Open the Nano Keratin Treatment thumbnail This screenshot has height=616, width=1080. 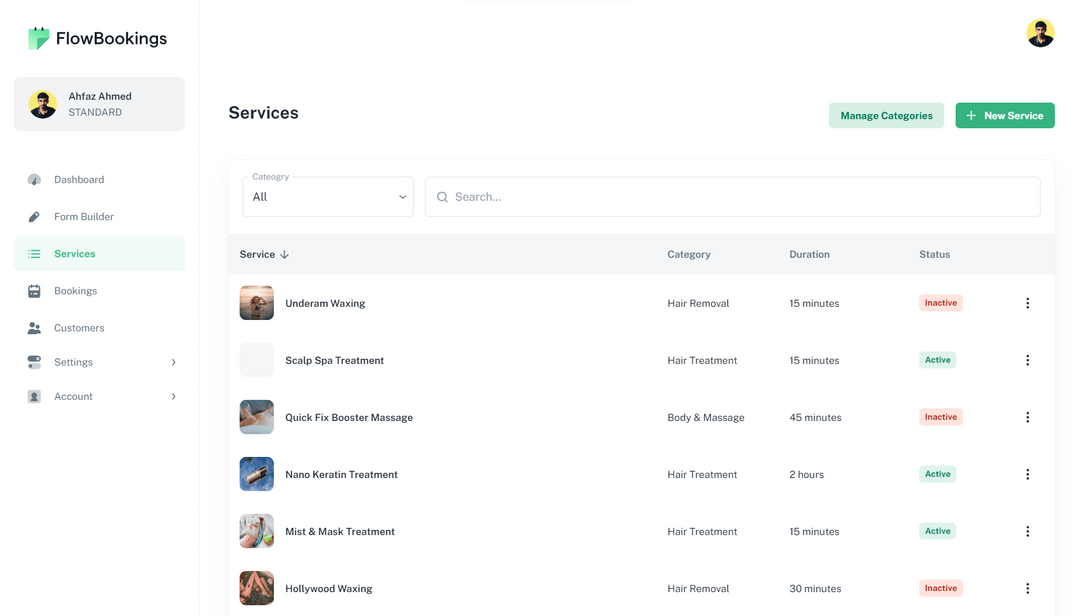click(x=256, y=474)
